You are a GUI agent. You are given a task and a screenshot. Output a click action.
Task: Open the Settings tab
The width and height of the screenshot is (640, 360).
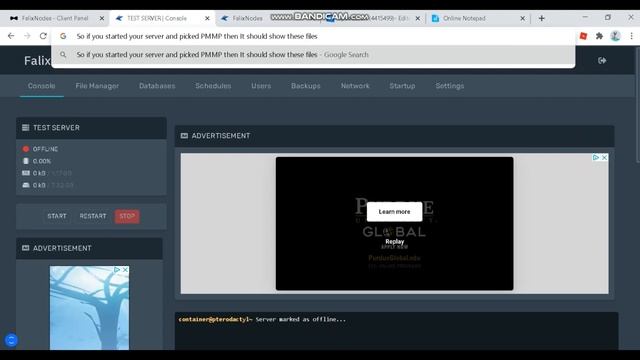tap(450, 86)
